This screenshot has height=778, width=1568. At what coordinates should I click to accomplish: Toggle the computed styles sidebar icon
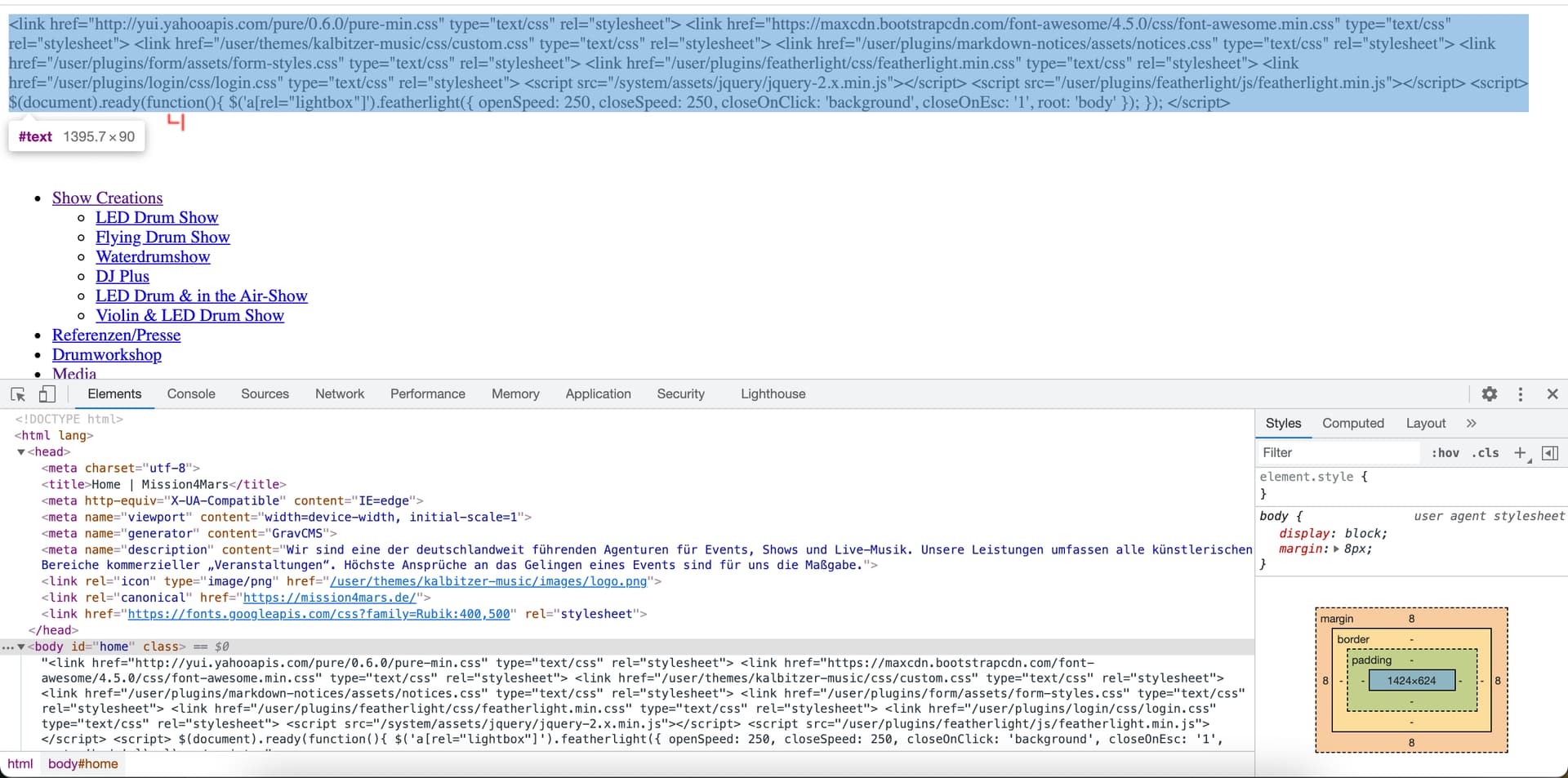[x=1550, y=453]
